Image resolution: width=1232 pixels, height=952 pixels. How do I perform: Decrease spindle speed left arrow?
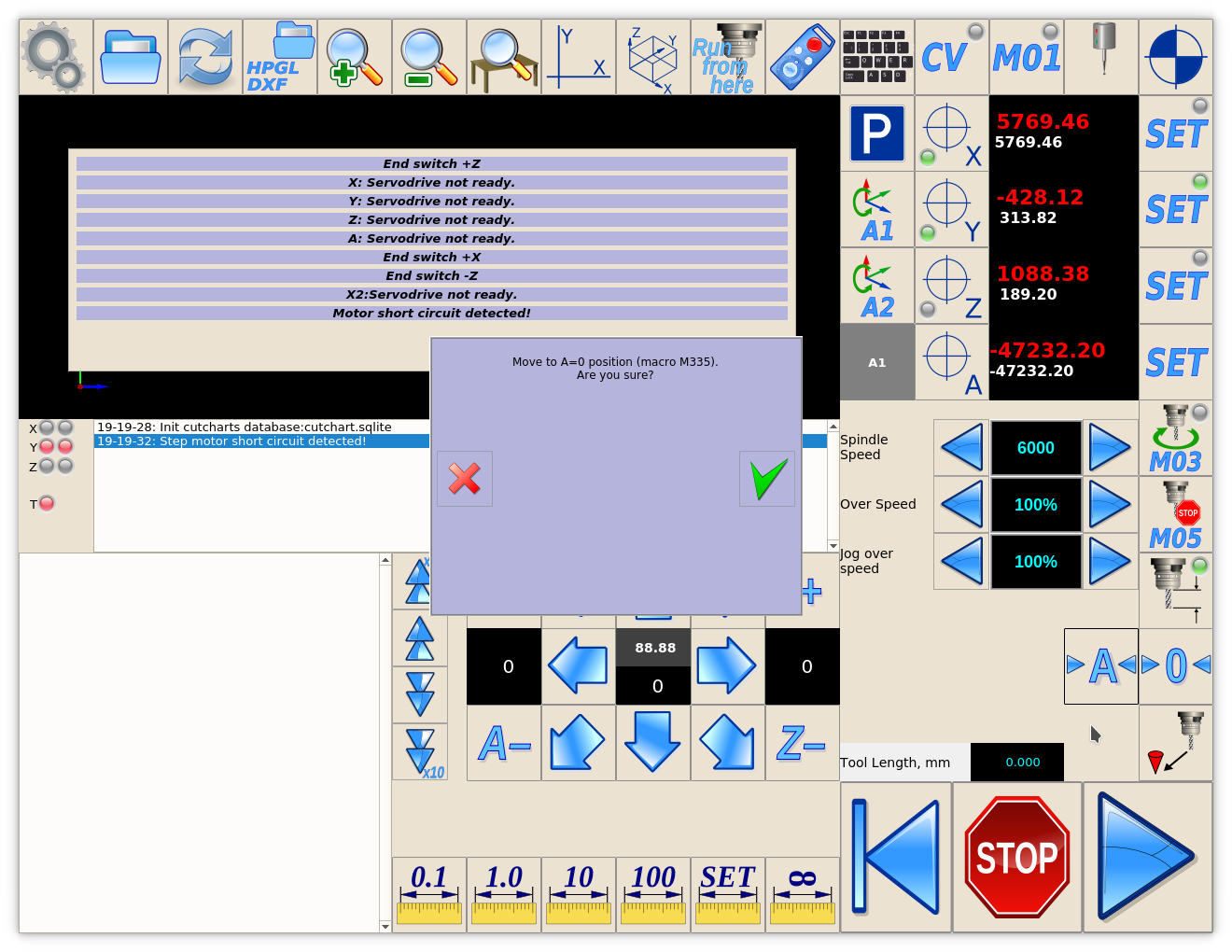[x=961, y=448]
